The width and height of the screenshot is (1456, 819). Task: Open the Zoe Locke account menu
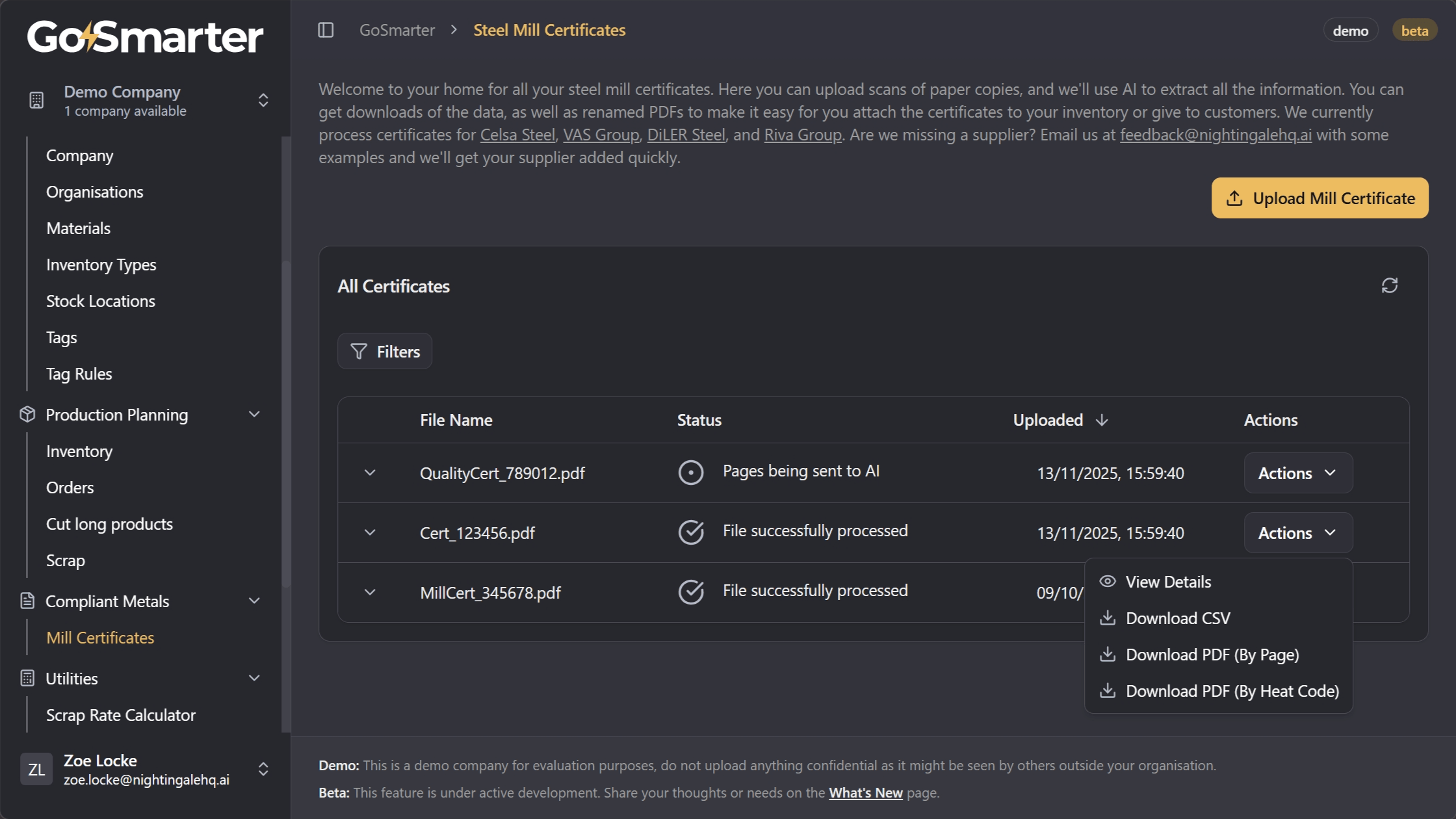point(145,770)
